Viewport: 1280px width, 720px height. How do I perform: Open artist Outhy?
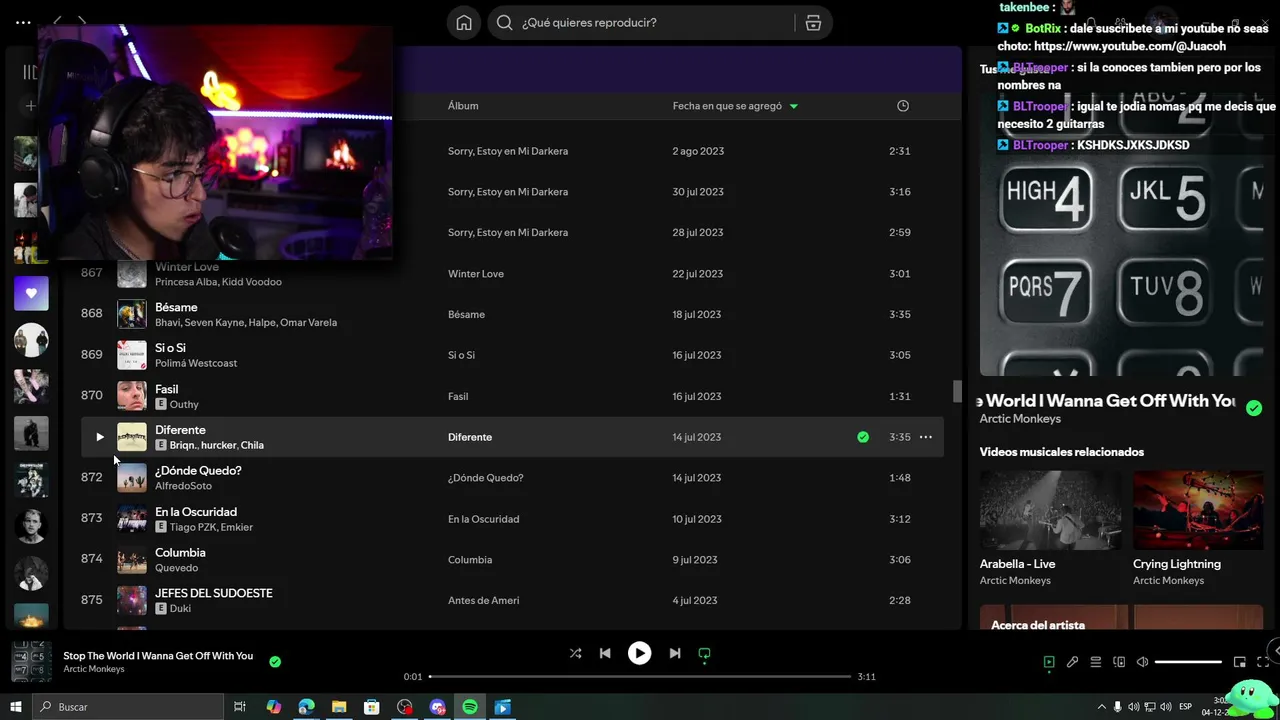pyautogui.click(x=184, y=404)
